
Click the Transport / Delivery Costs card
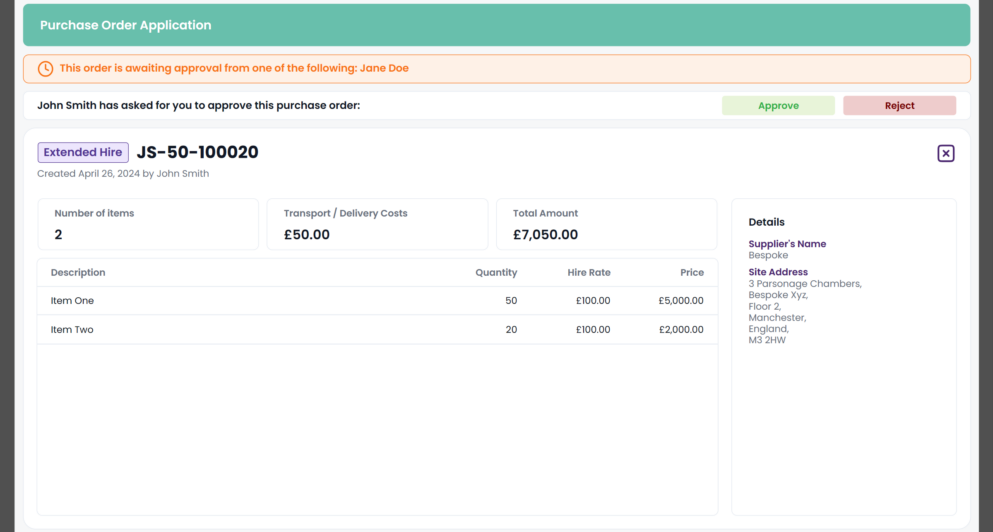[x=377, y=224]
